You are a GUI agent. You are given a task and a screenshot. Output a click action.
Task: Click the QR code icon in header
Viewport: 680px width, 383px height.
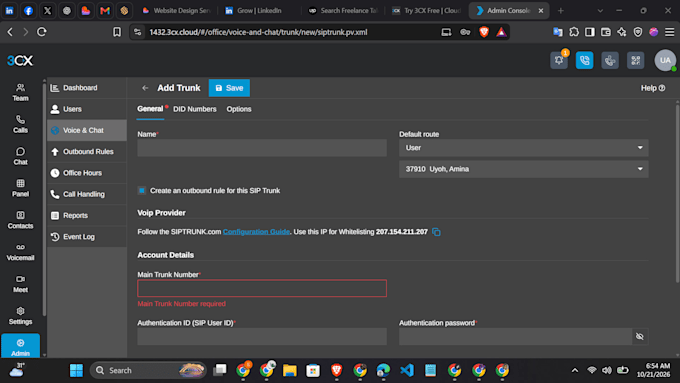pyautogui.click(x=635, y=60)
